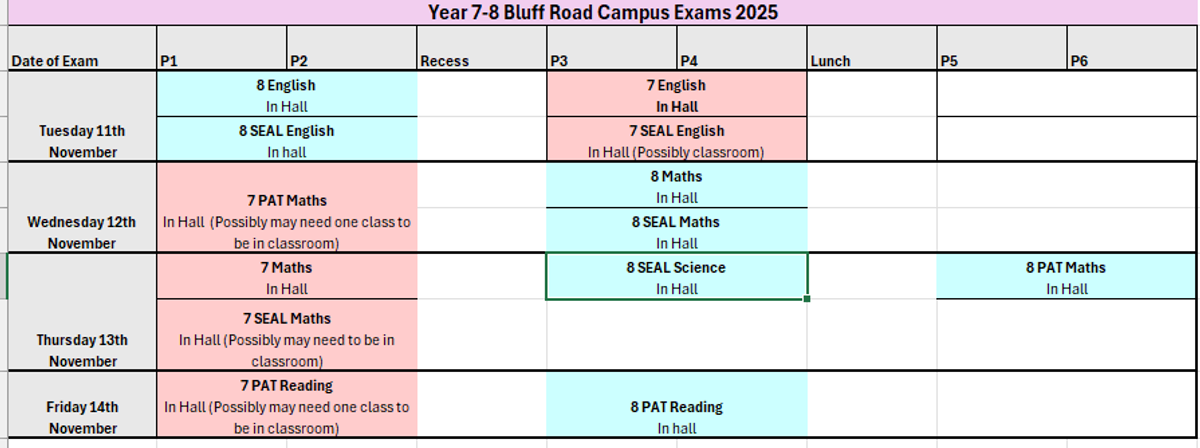
Task: Click the 8 PAT Reading cell
Action: coord(676,417)
